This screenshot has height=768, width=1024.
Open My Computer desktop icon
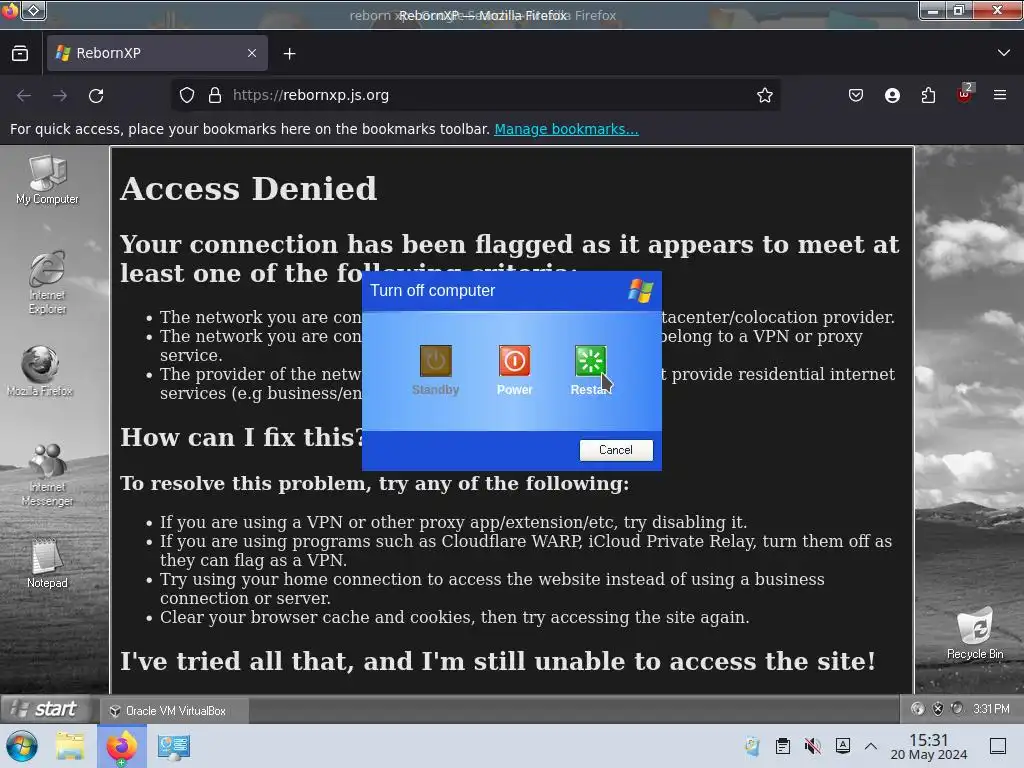tap(47, 181)
